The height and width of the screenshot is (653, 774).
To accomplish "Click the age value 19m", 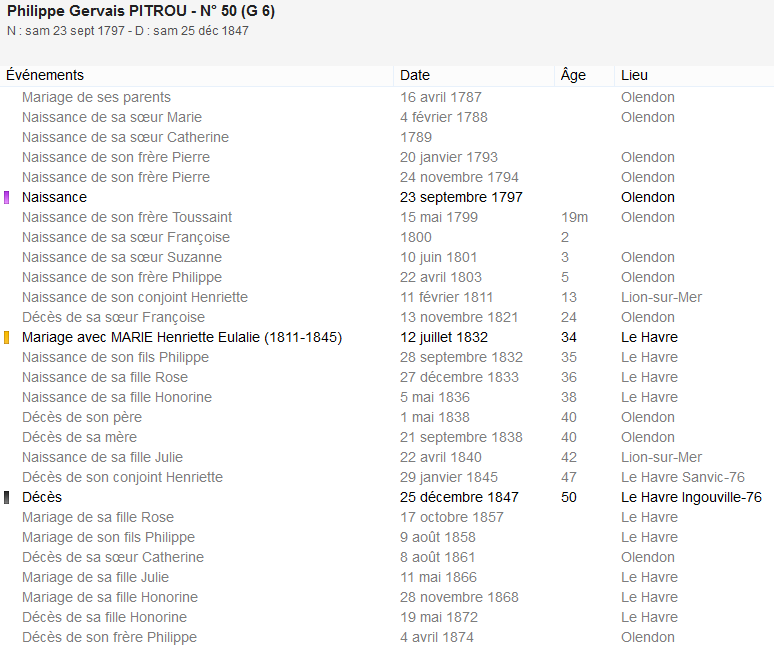I will tap(575, 217).
